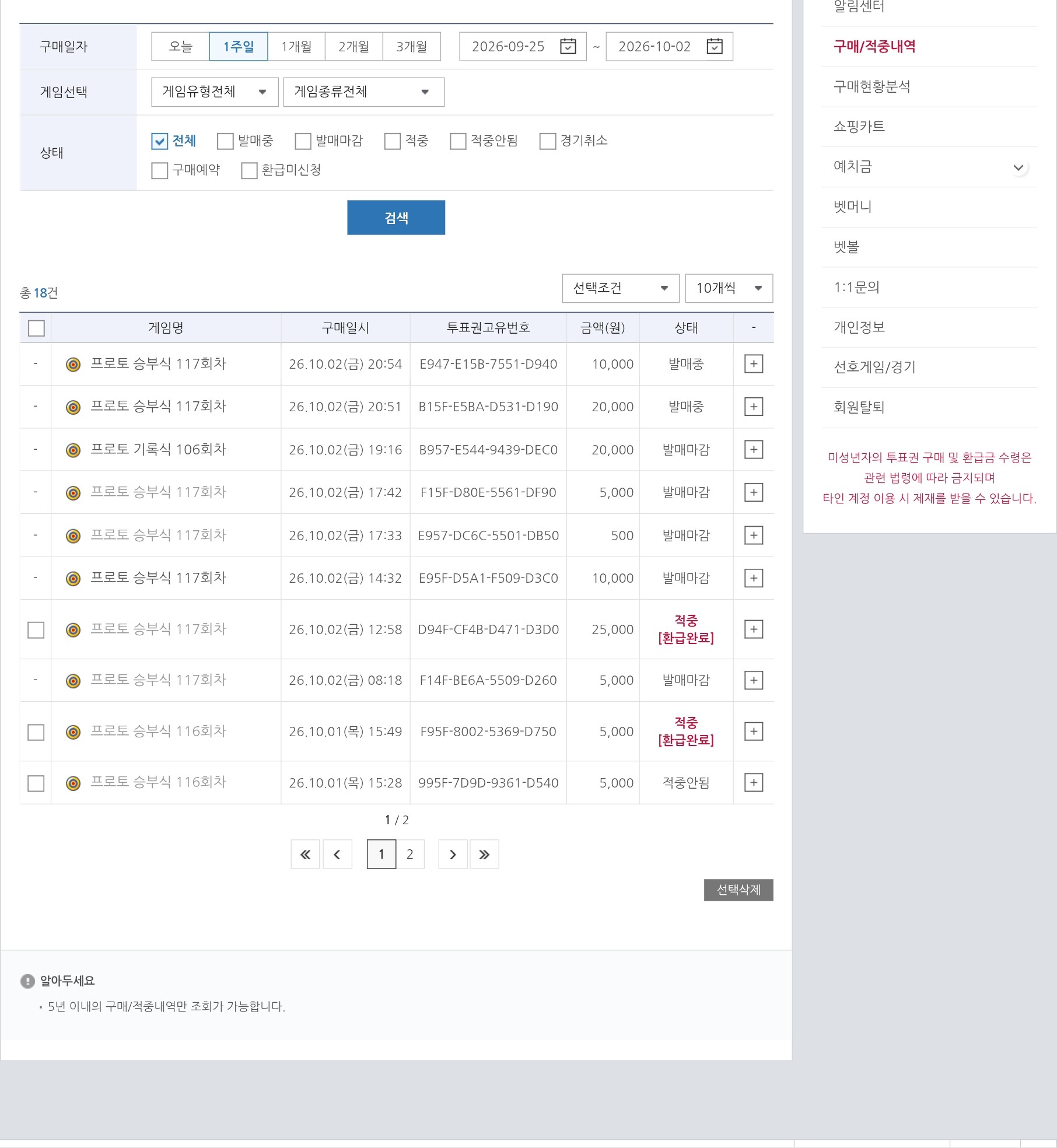Image resolution: width=1057 pixels, height=1148 pixels.
Task: Open the 게임유형전체 dropdown
Action: pos(215,92)
